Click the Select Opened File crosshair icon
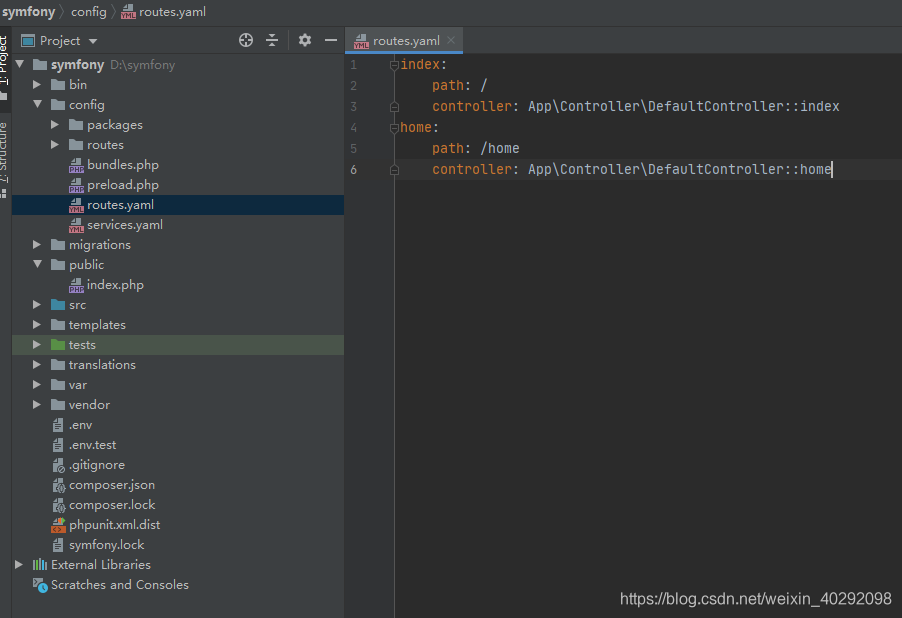 click(245, 40)
